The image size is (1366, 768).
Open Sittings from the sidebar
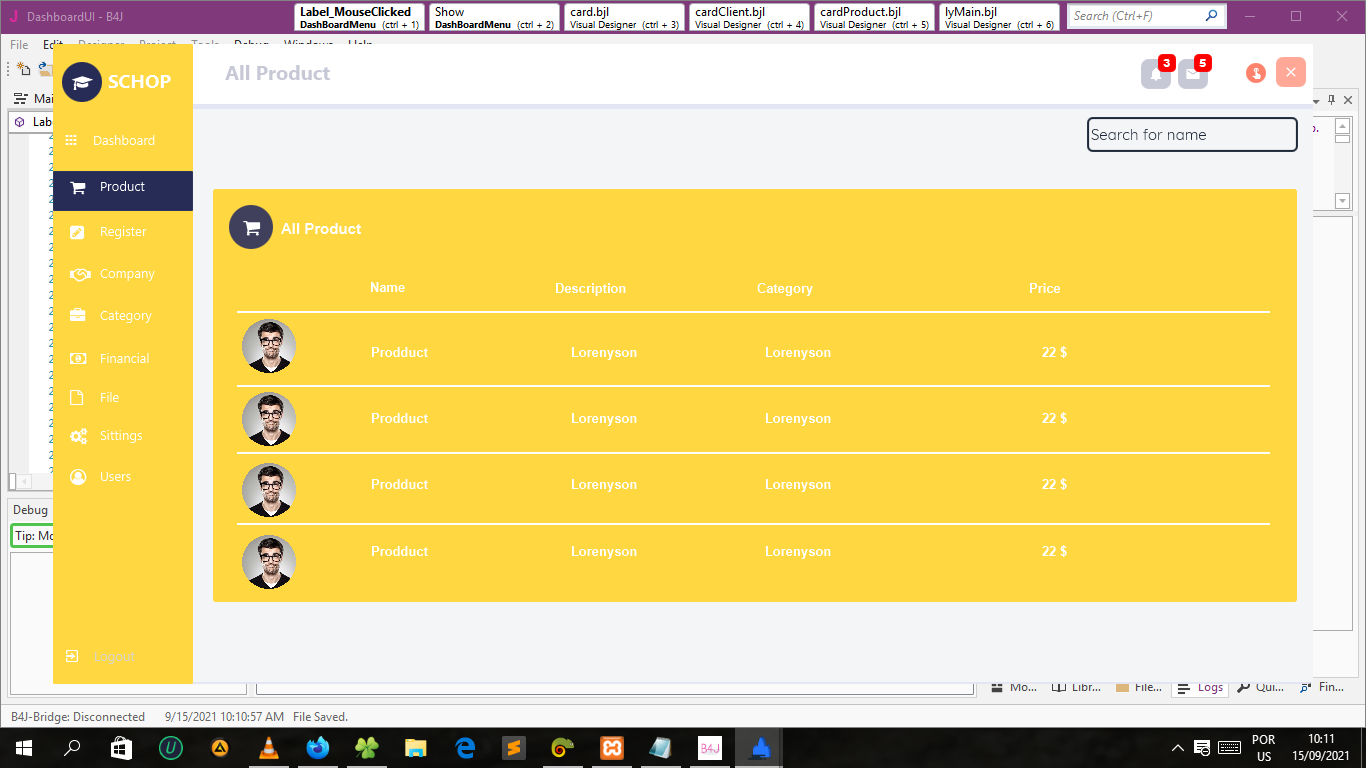coord(107,436)
